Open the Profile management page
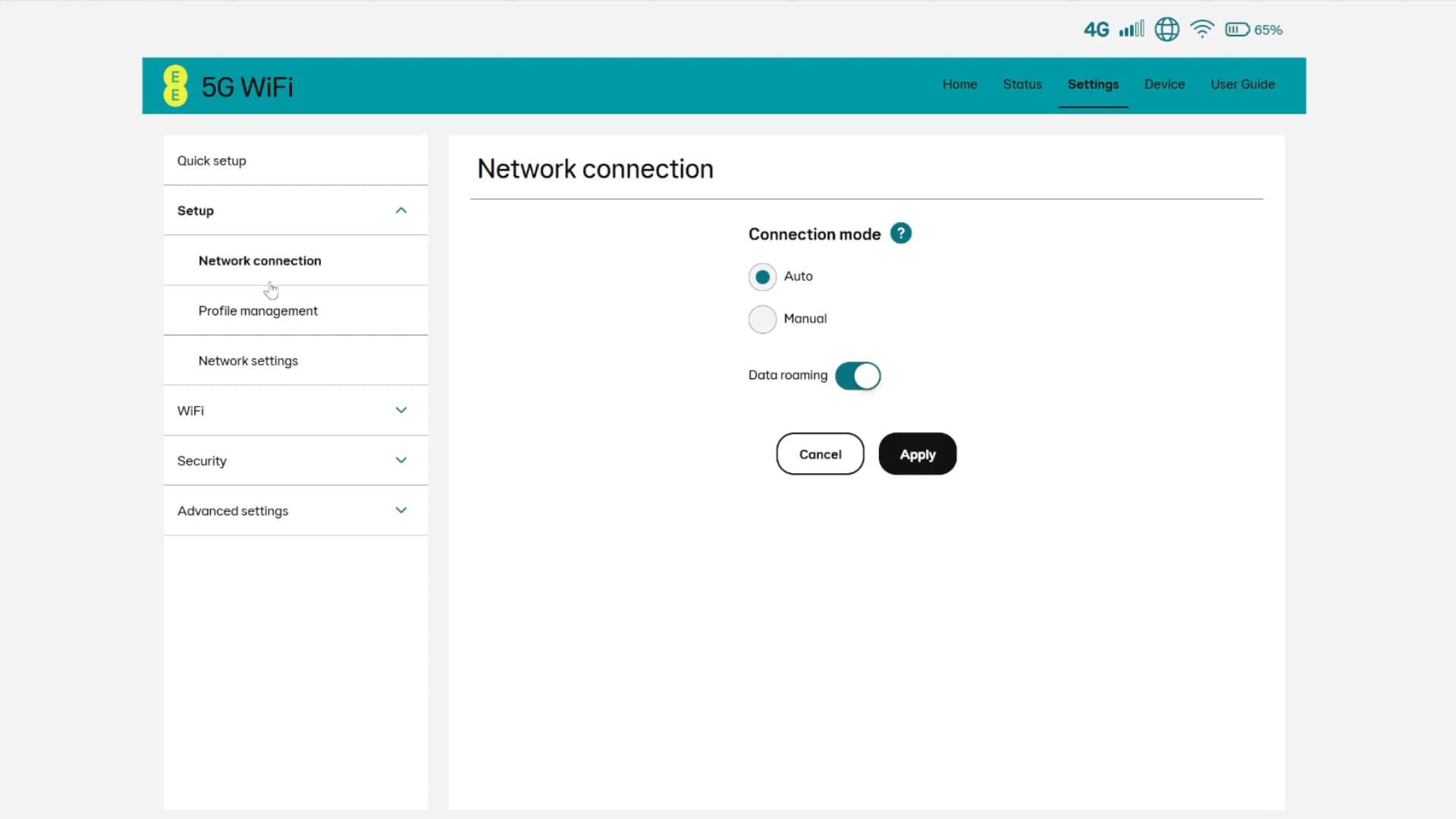The width and height of the screenshot is (1456, 819). pos(258,311)
